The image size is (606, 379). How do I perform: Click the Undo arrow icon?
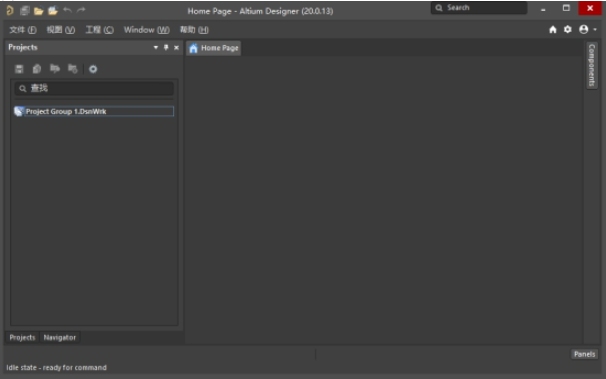click(67, 10)
